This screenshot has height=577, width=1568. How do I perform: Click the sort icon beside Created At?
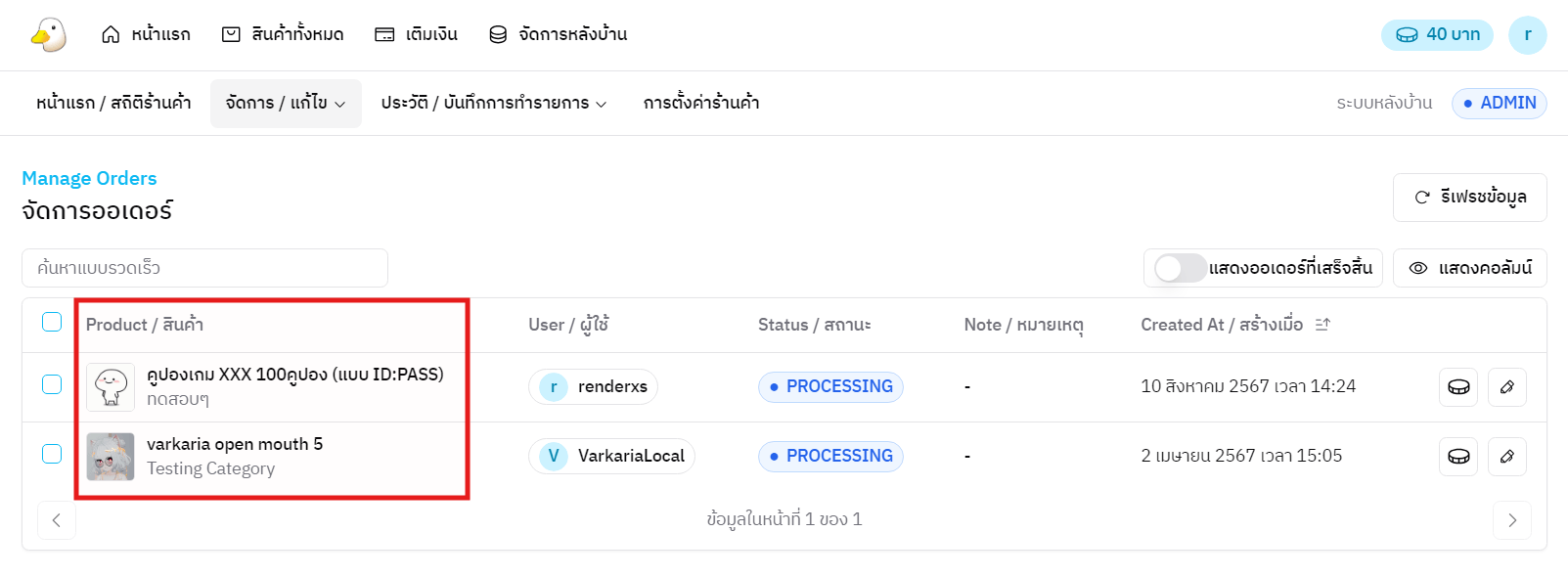(1322, 325)
